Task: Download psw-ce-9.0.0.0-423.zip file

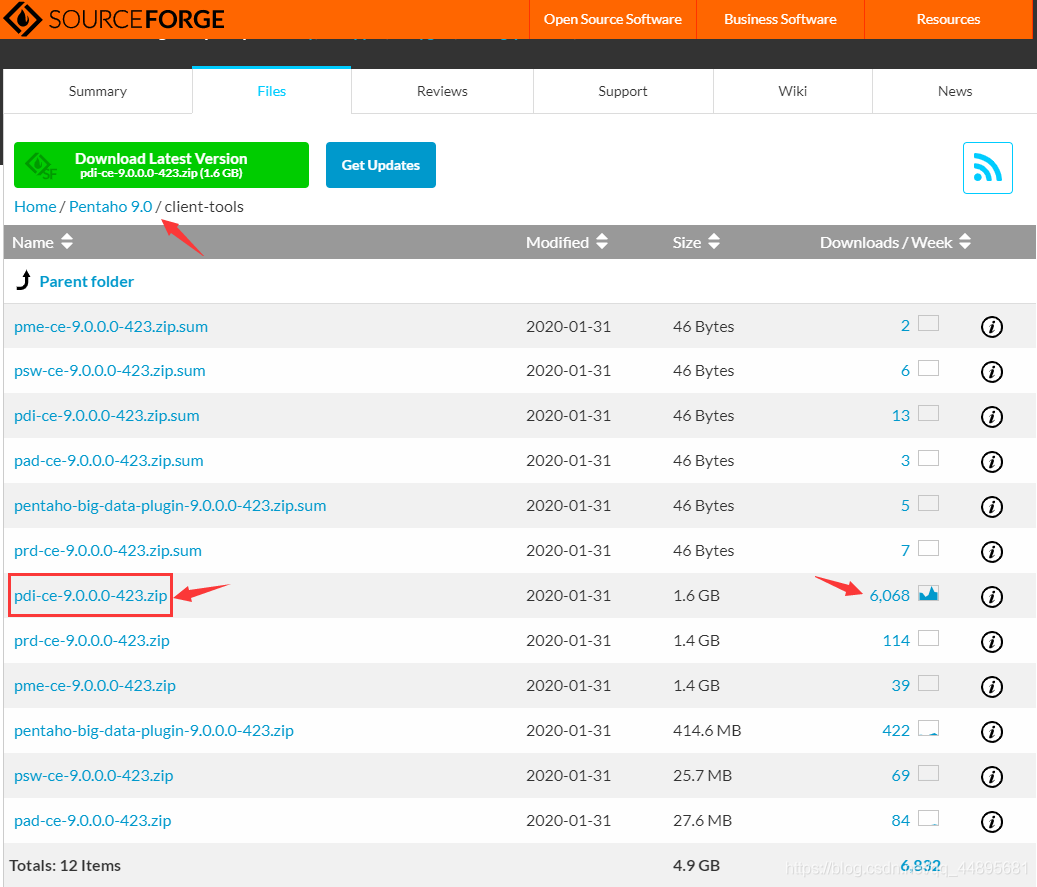Action: (93, 775)
